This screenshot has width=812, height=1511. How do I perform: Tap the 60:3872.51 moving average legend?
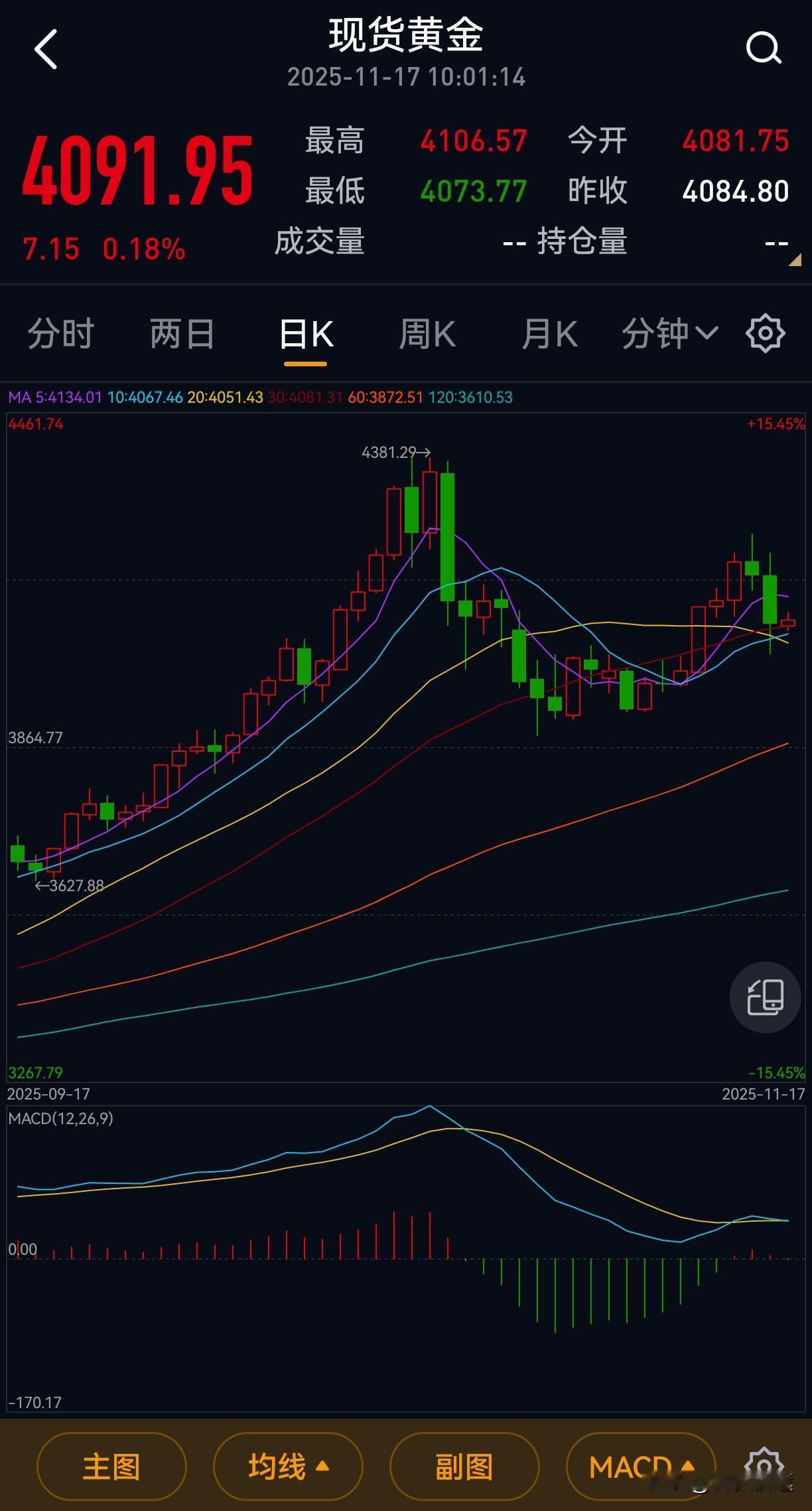point(385,397)
